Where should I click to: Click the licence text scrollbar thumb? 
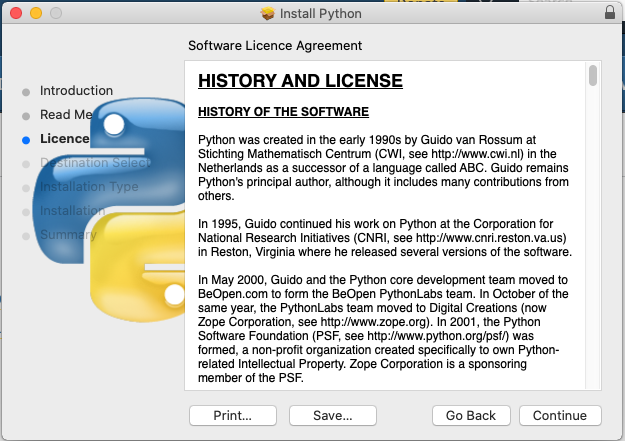[593, 75]
